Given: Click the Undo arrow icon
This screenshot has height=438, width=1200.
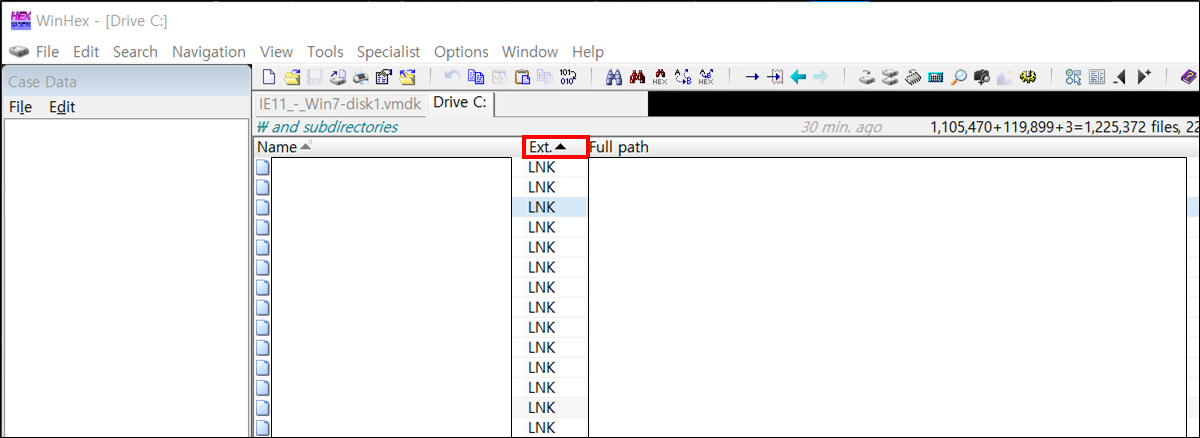Looking at the screenshot, I should coord(452,76).
